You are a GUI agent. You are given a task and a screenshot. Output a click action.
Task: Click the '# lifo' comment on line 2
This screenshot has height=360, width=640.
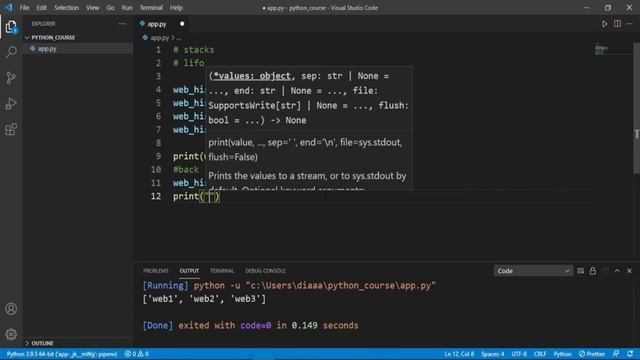[x=189, y=63]
